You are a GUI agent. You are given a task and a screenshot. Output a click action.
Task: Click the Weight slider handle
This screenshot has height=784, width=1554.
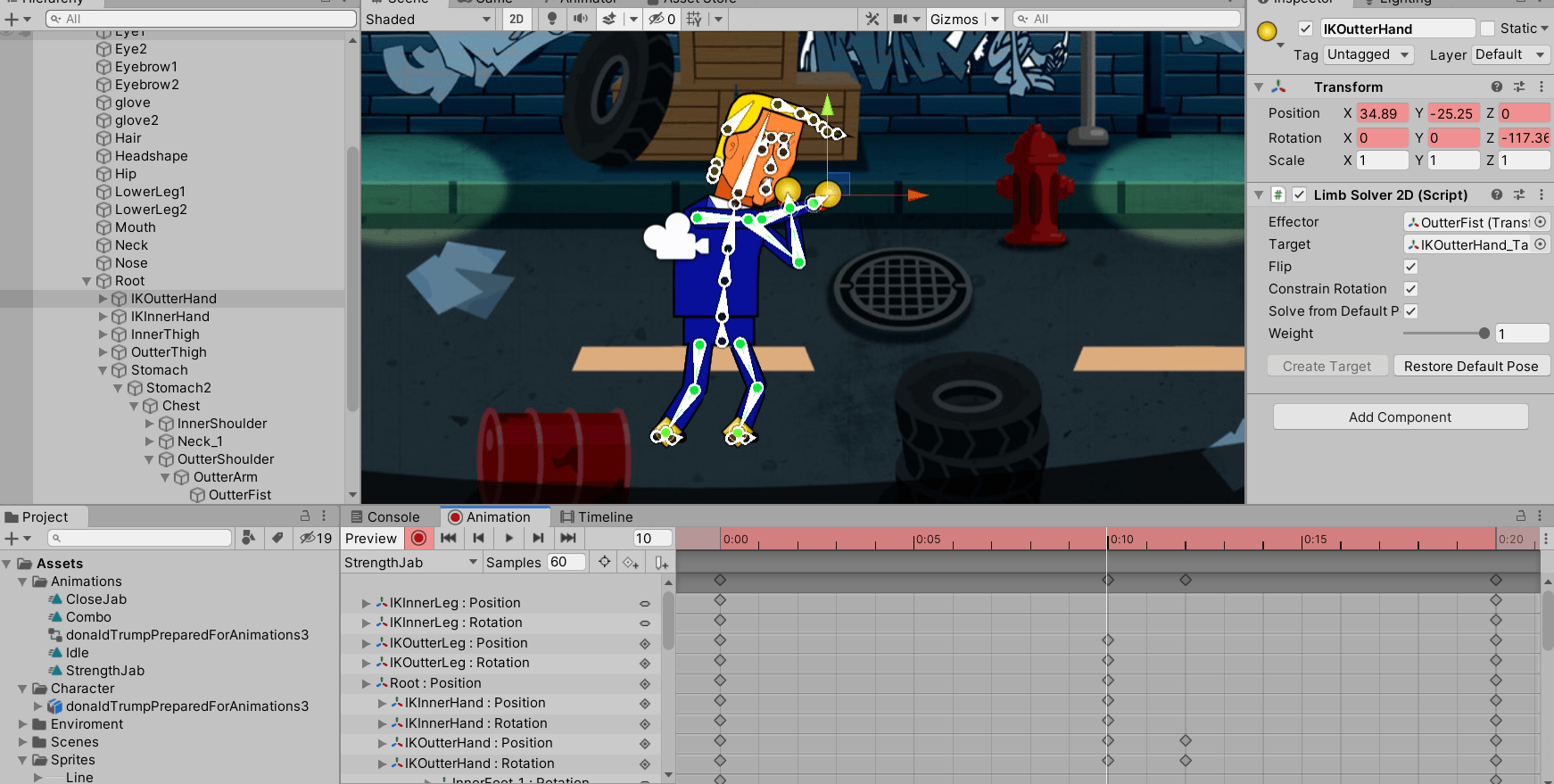(1484, 334)
